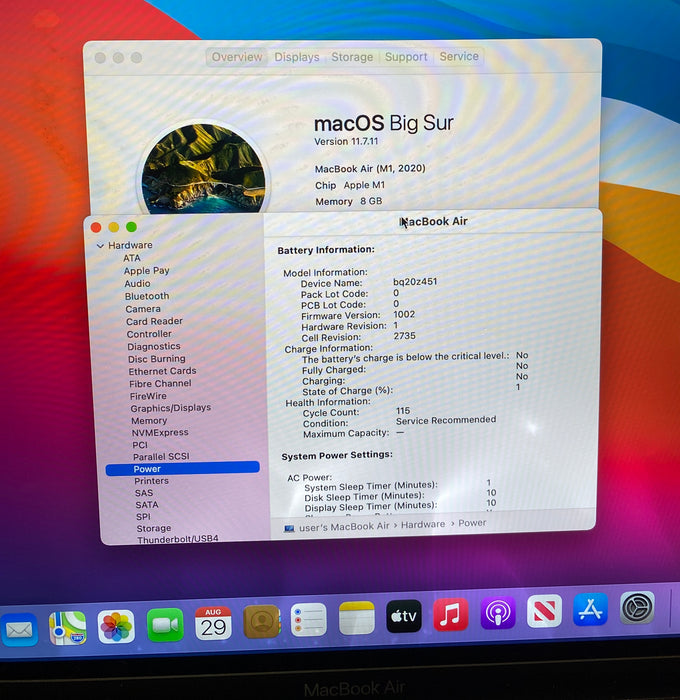Select Apple Pay in the sidebar

[x=146, y=271]
